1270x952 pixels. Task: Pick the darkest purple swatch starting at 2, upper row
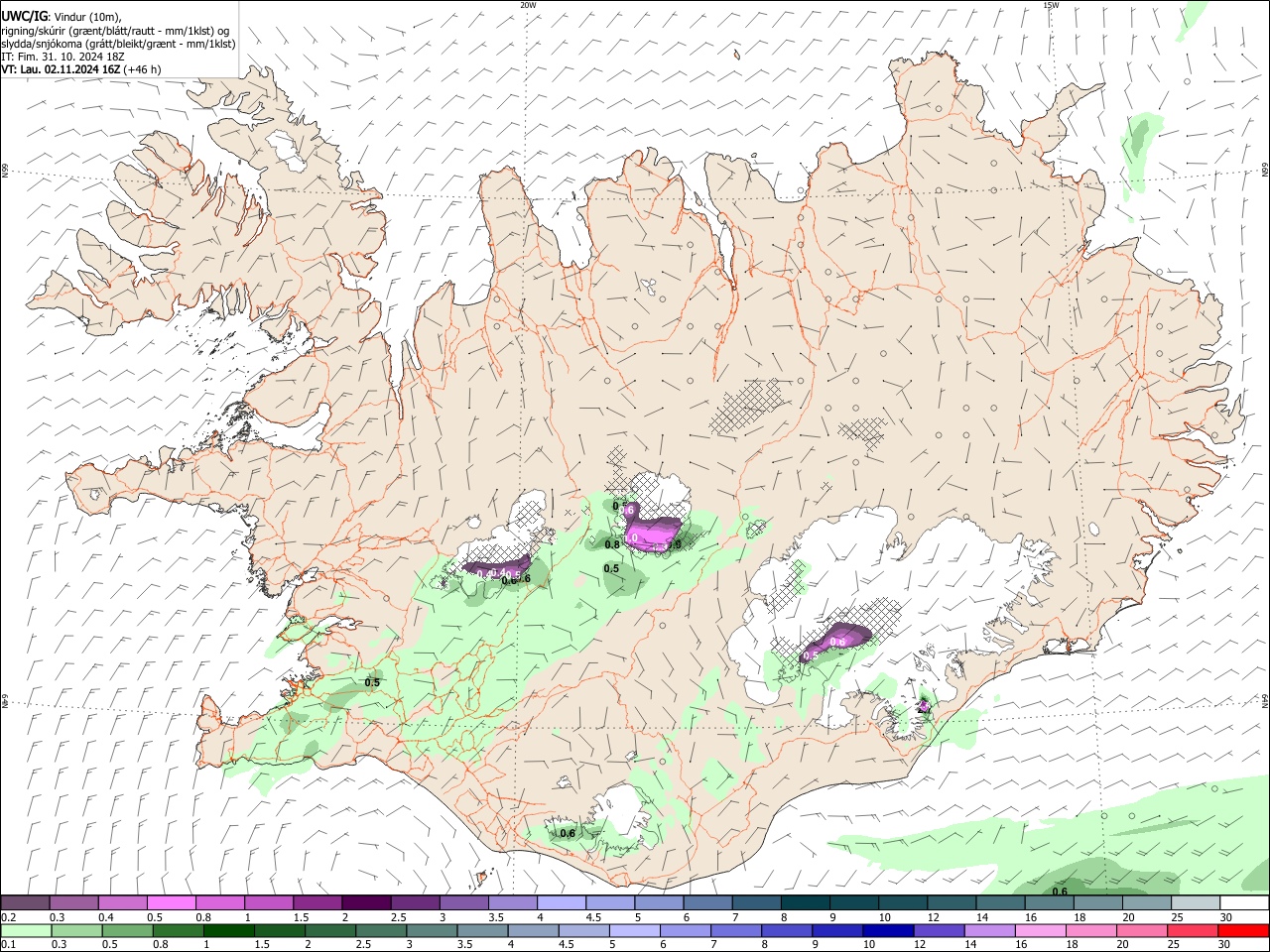pos(366,903)
